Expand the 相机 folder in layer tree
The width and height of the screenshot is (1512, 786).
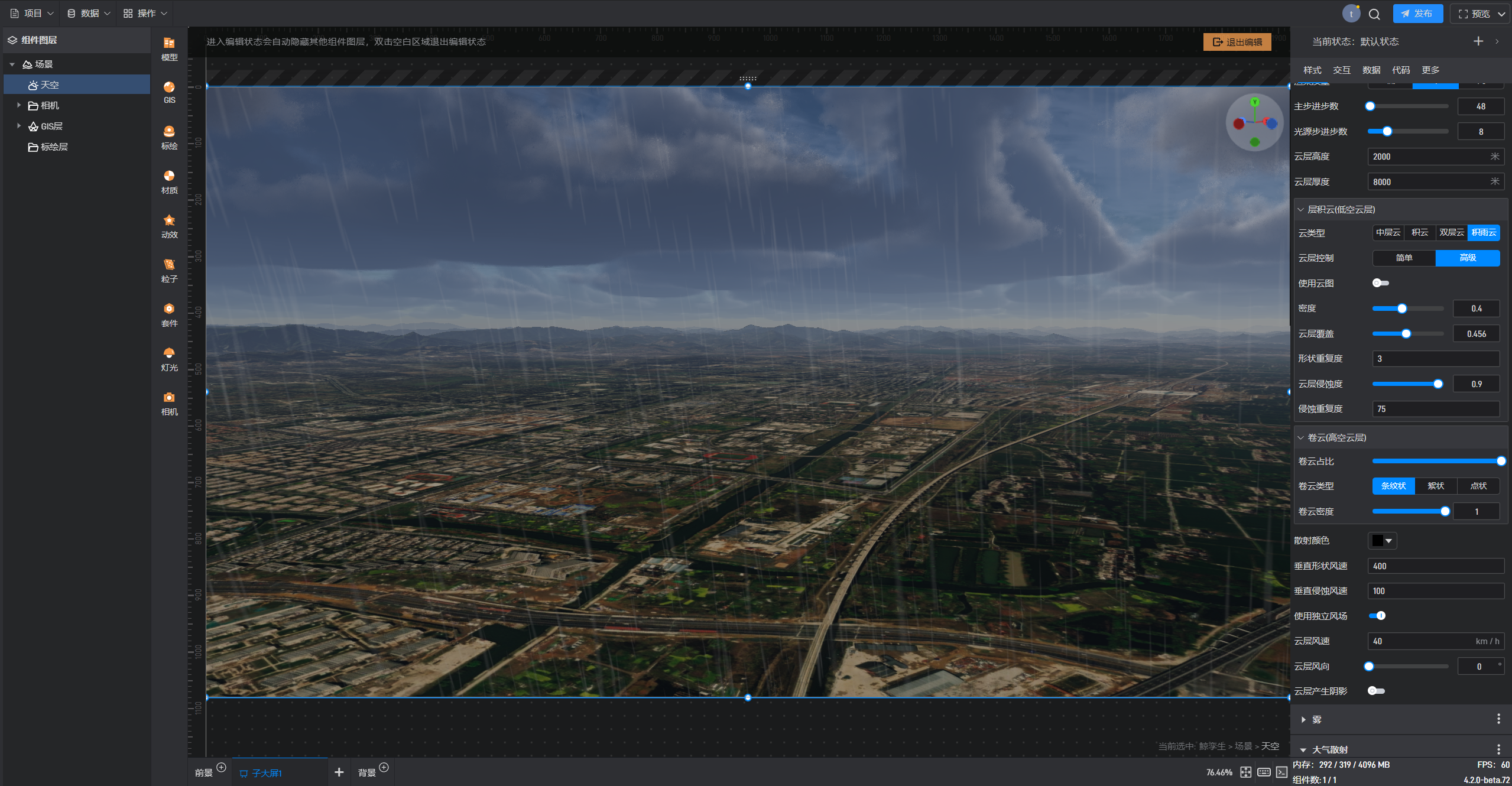19,105
